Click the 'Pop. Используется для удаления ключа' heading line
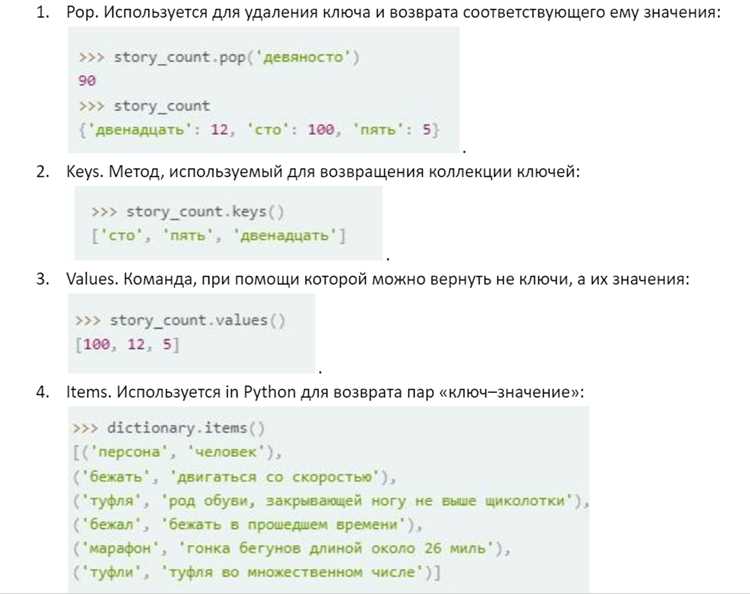This screenshot has height=594, width=750. 393,12
